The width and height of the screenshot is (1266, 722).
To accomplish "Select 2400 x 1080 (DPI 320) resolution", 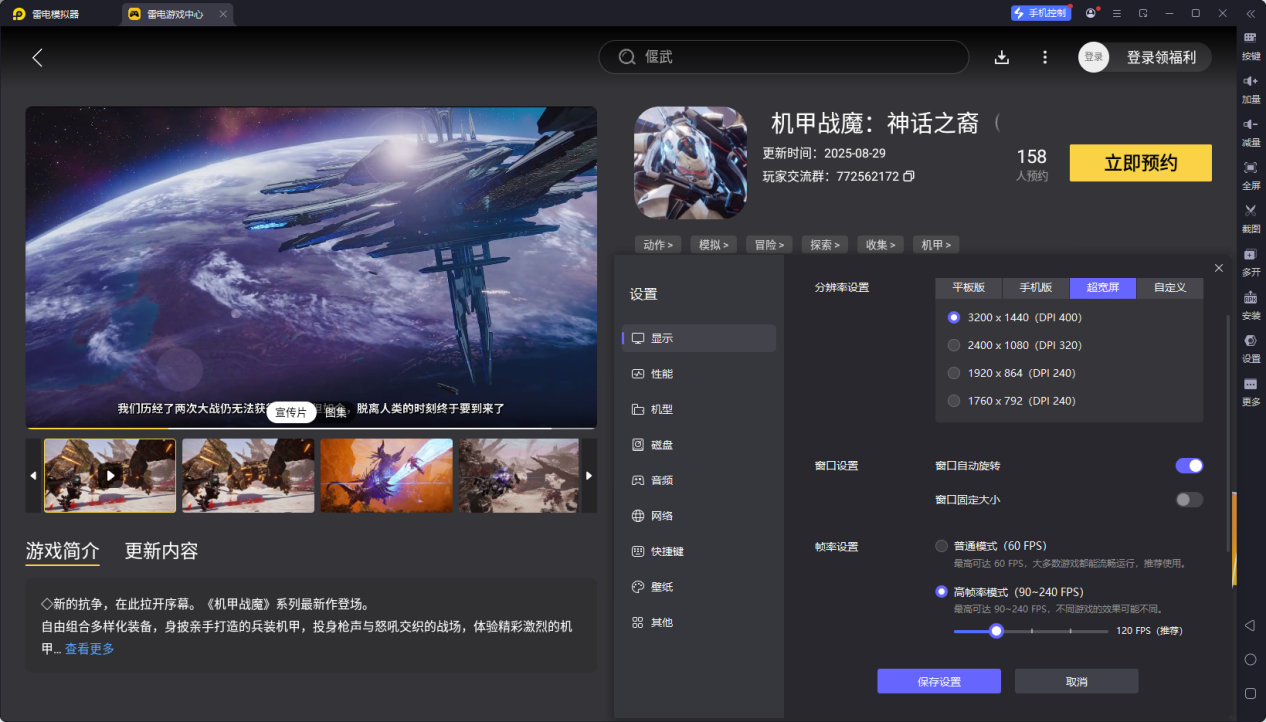I will point(1015,345).
